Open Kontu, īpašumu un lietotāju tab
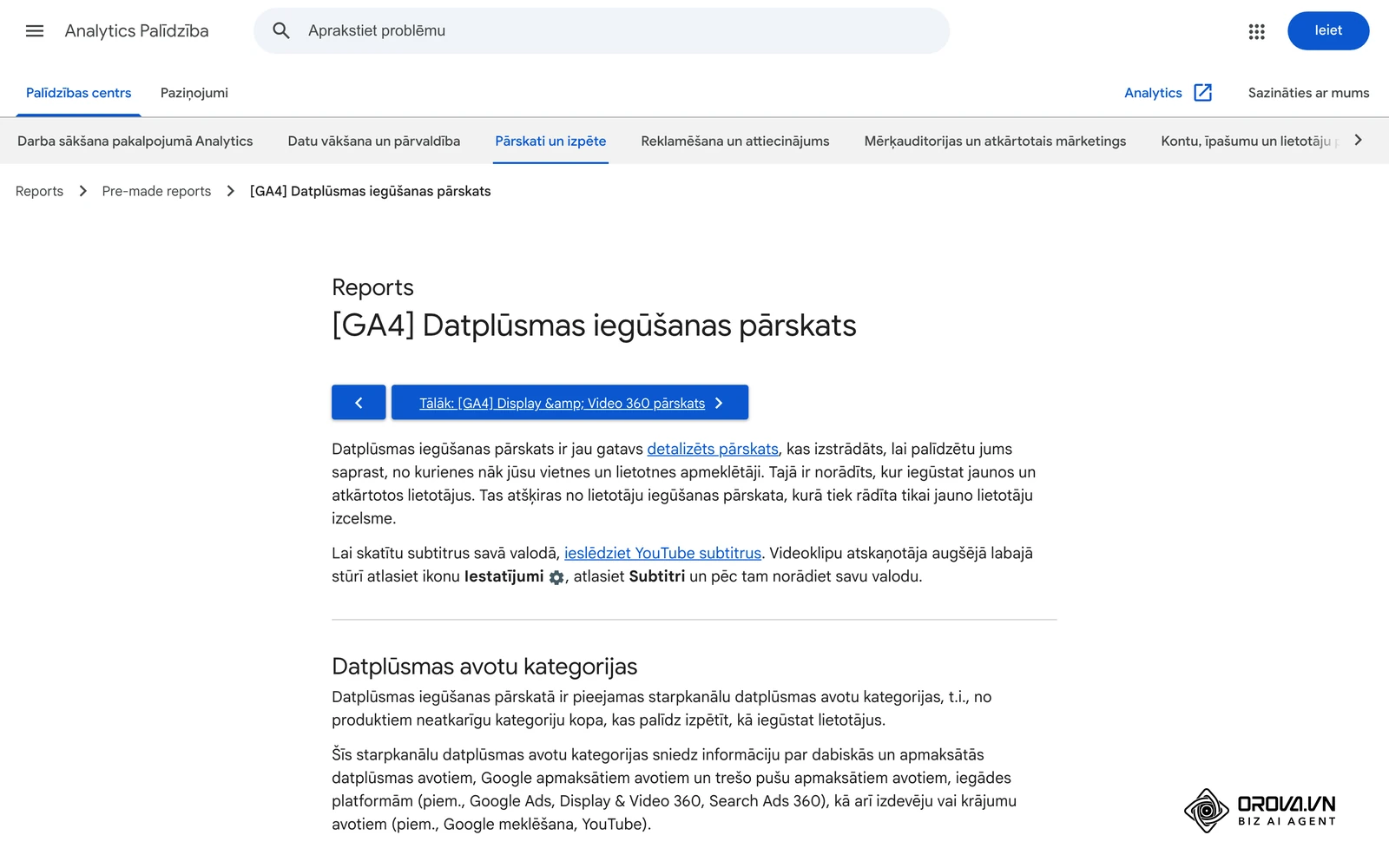The height and width of the screenshot is (868, 1389). click(x=1248, y=141)
